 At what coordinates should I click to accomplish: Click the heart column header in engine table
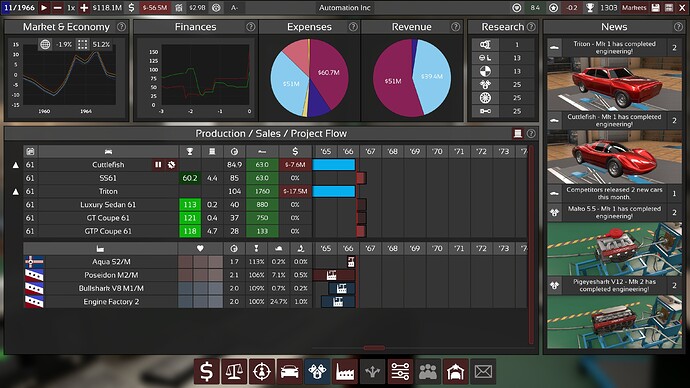pos(200,249)
